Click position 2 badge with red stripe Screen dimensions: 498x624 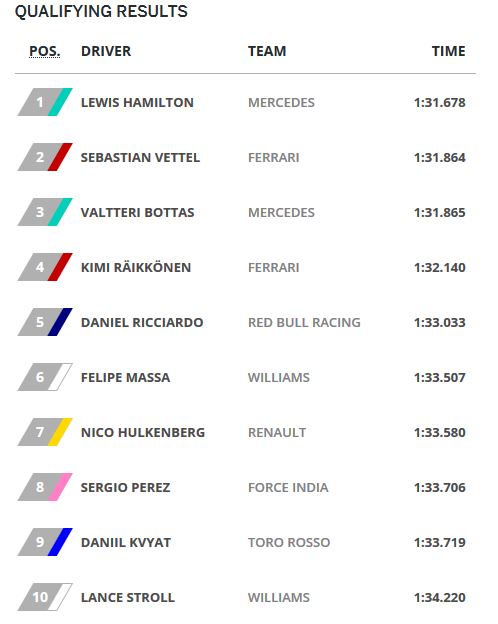(45, 157)
